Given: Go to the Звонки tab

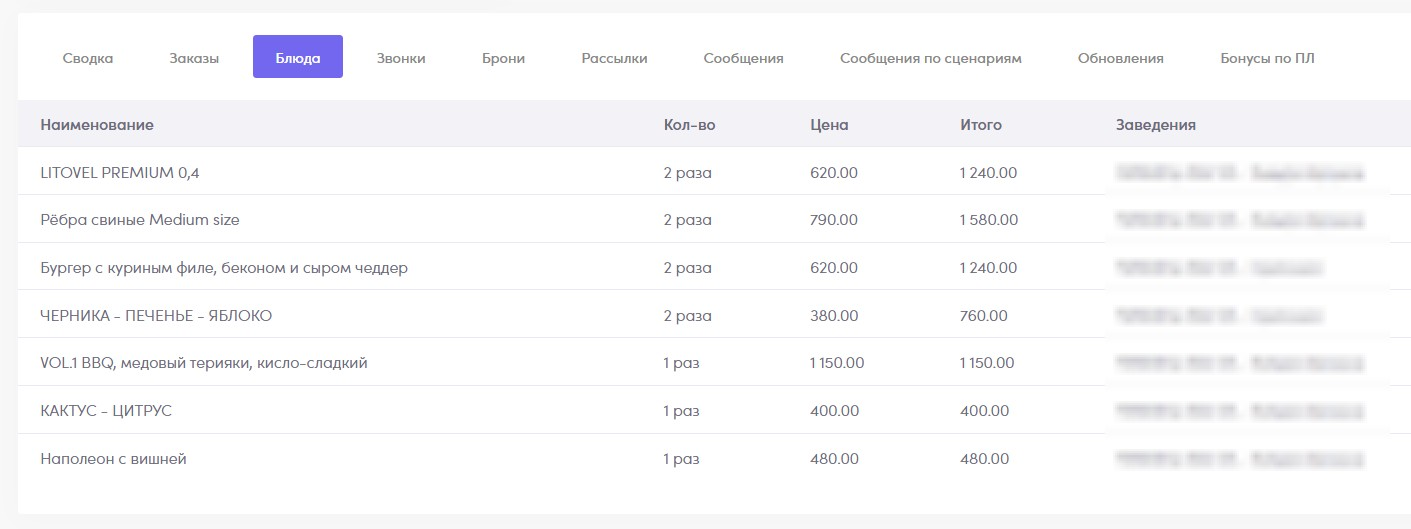Looking at the screenshot, I should (x=401, y=58).
